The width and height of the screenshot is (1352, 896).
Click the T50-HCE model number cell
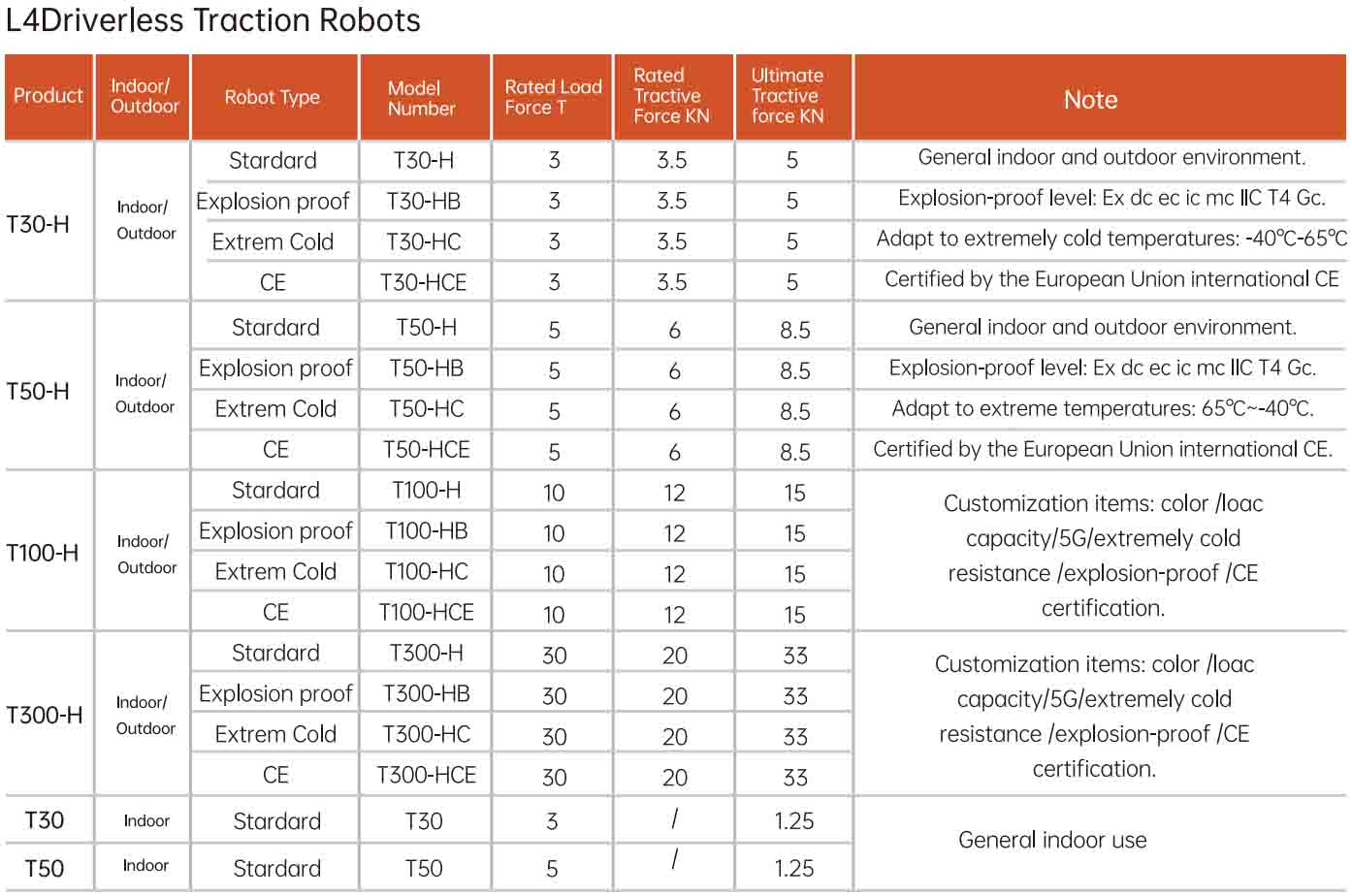click(427, 450)
